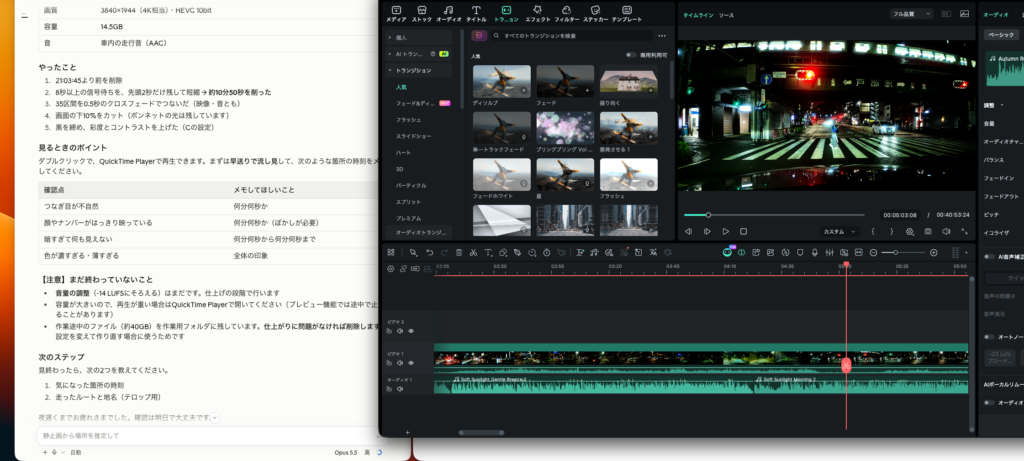Open the AI copilot robot icon
1024x461 pixels.
pos(728,253)
